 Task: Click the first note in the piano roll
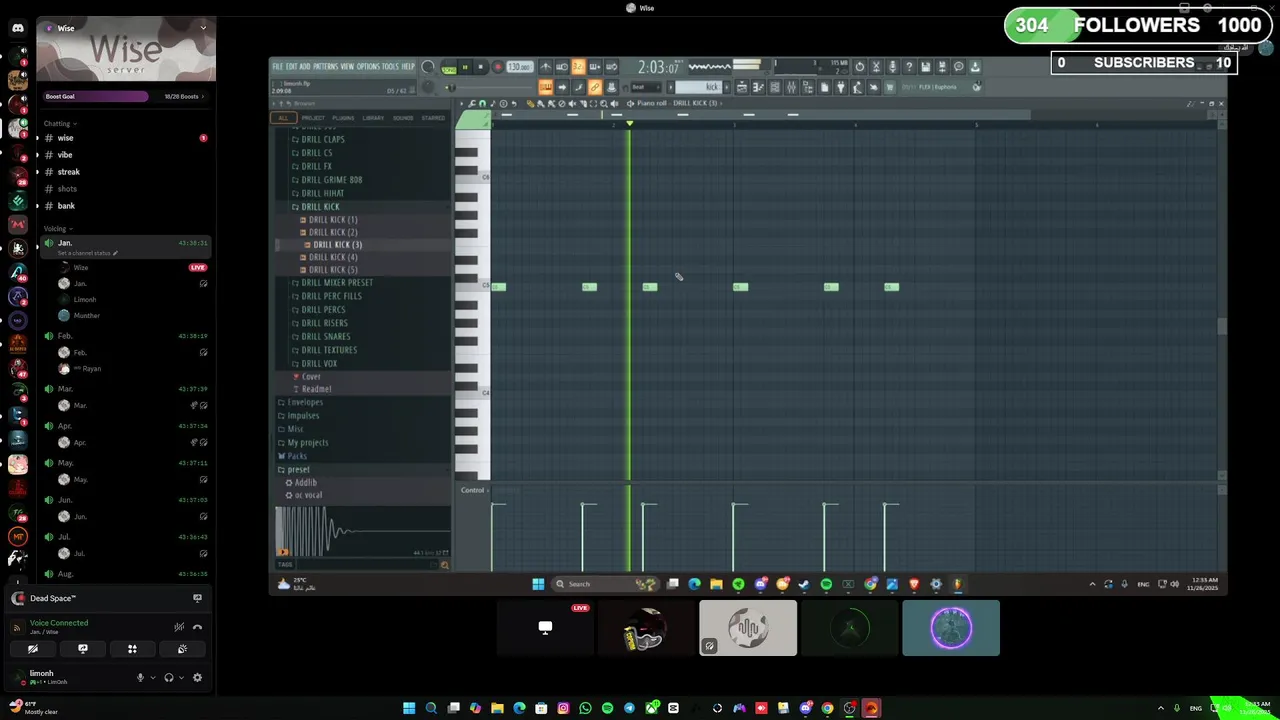[498, 287]
